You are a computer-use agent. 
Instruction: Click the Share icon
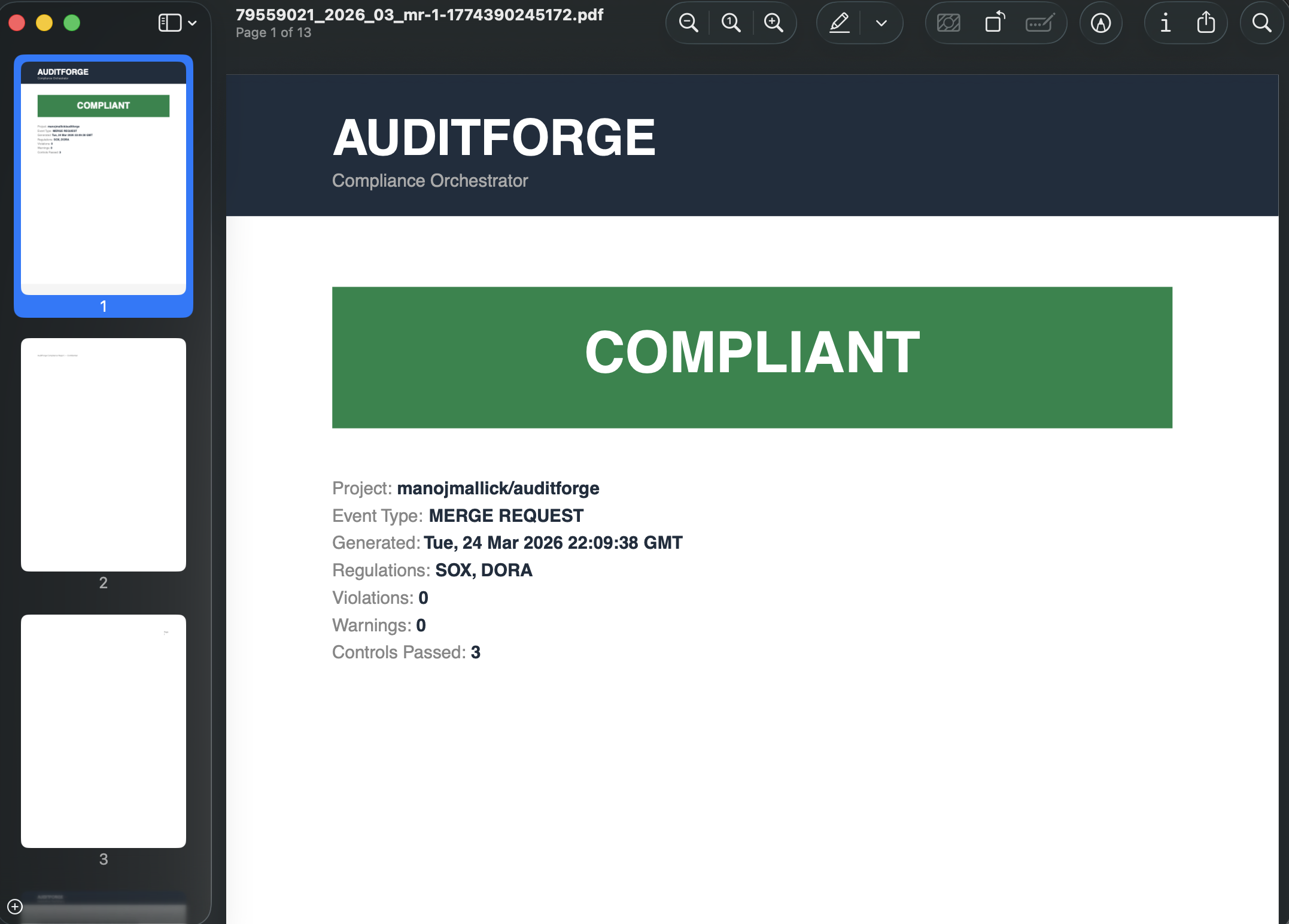1206,23
